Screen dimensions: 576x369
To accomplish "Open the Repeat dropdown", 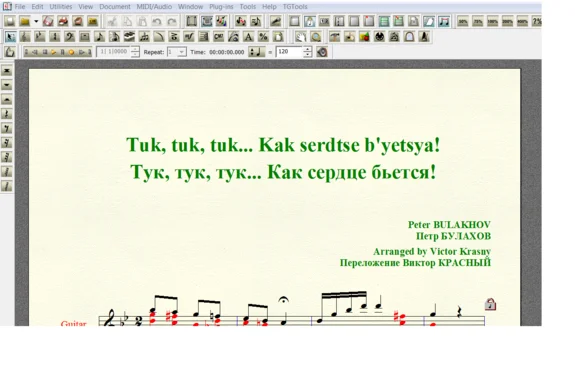I will pos(181,52).
